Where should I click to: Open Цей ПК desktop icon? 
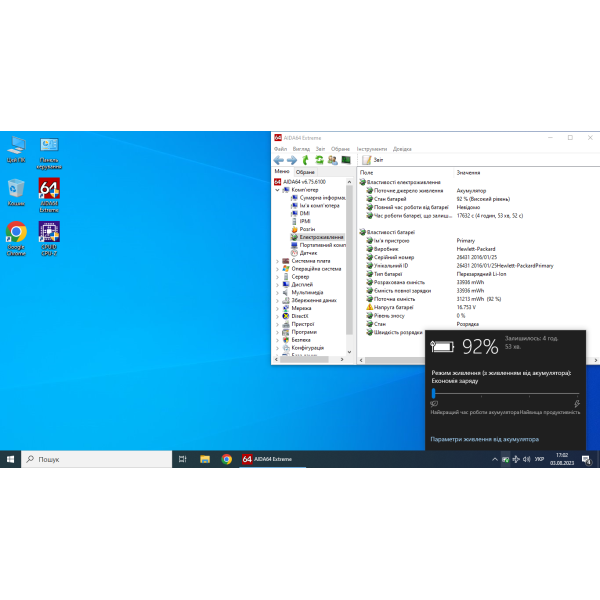click(16, 150)
